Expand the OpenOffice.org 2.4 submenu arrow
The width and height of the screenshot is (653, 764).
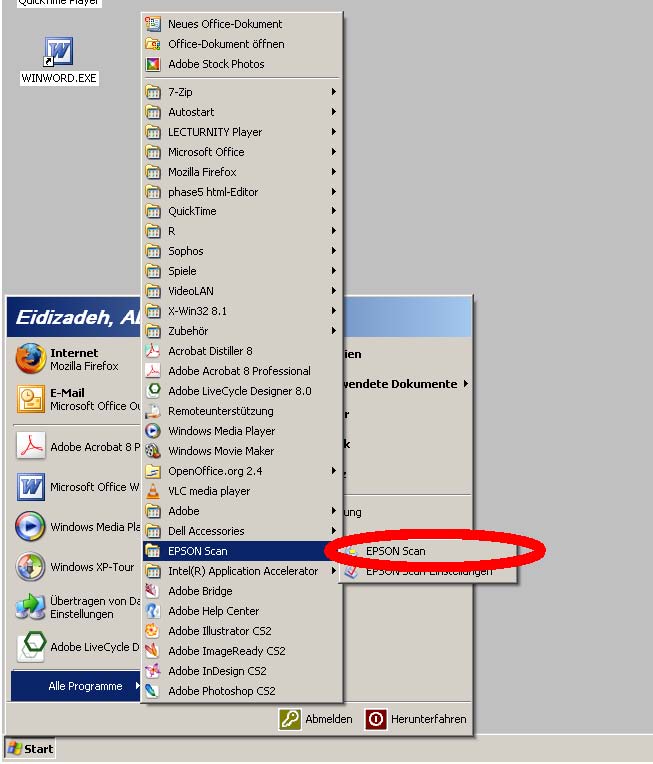pos(333,471)
